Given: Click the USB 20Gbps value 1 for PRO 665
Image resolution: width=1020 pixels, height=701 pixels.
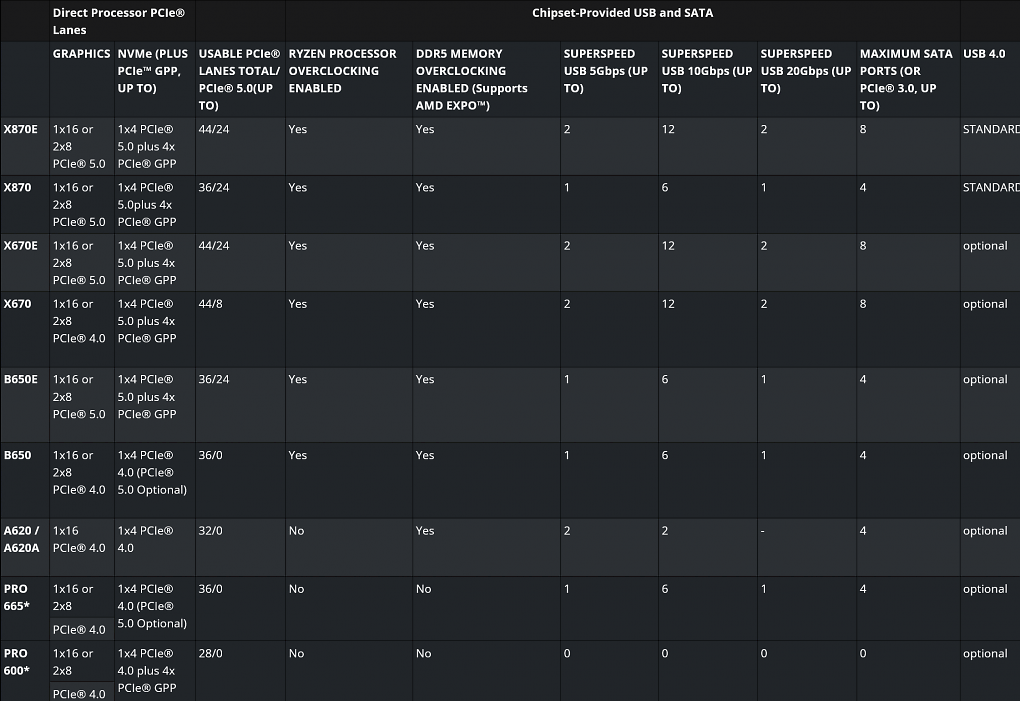Looking at the screenshot, I should pyautogui.click(x=764, y=589).
